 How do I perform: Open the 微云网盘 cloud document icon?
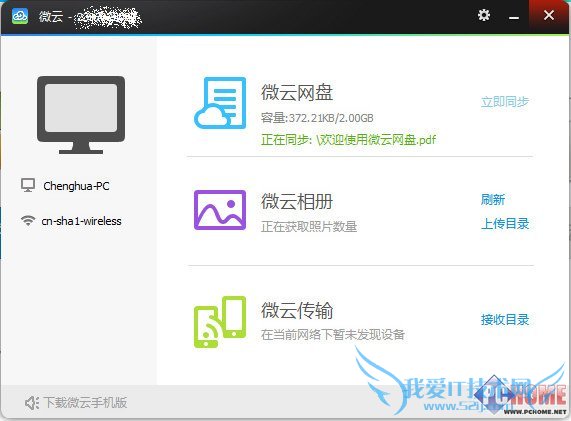[220, 103]
